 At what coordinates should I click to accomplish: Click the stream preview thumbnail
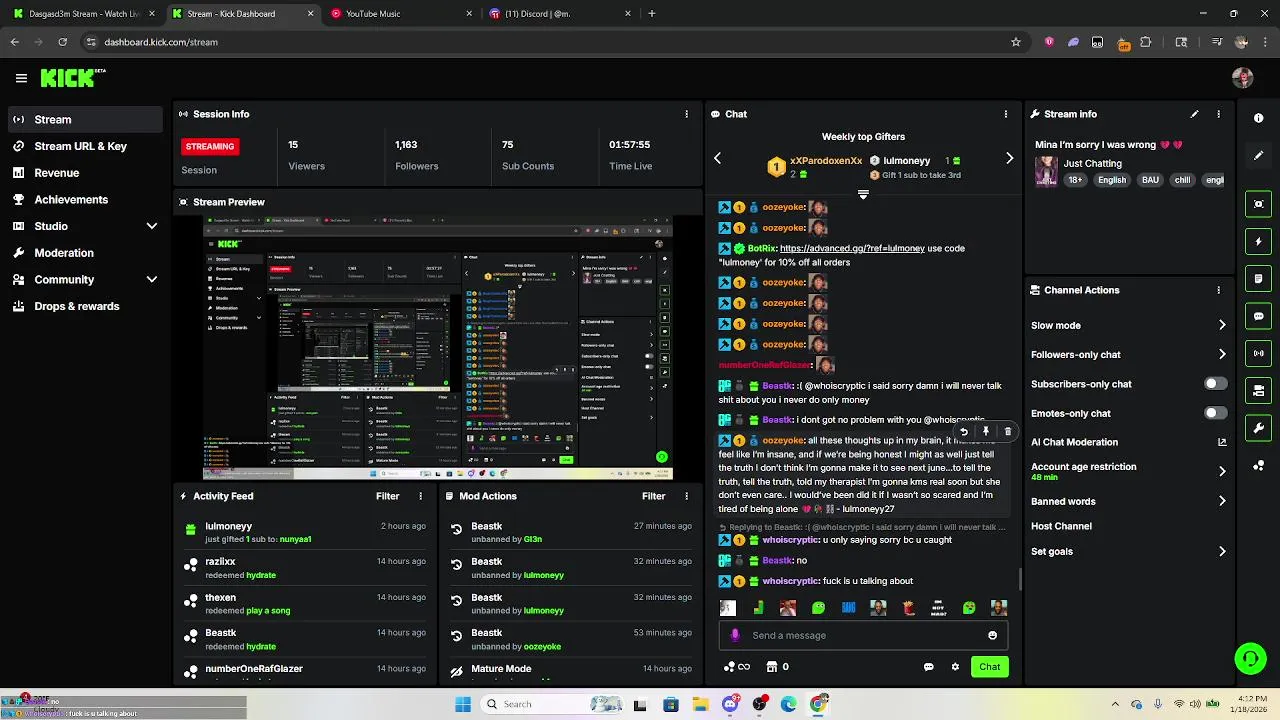tap(437, 347)
